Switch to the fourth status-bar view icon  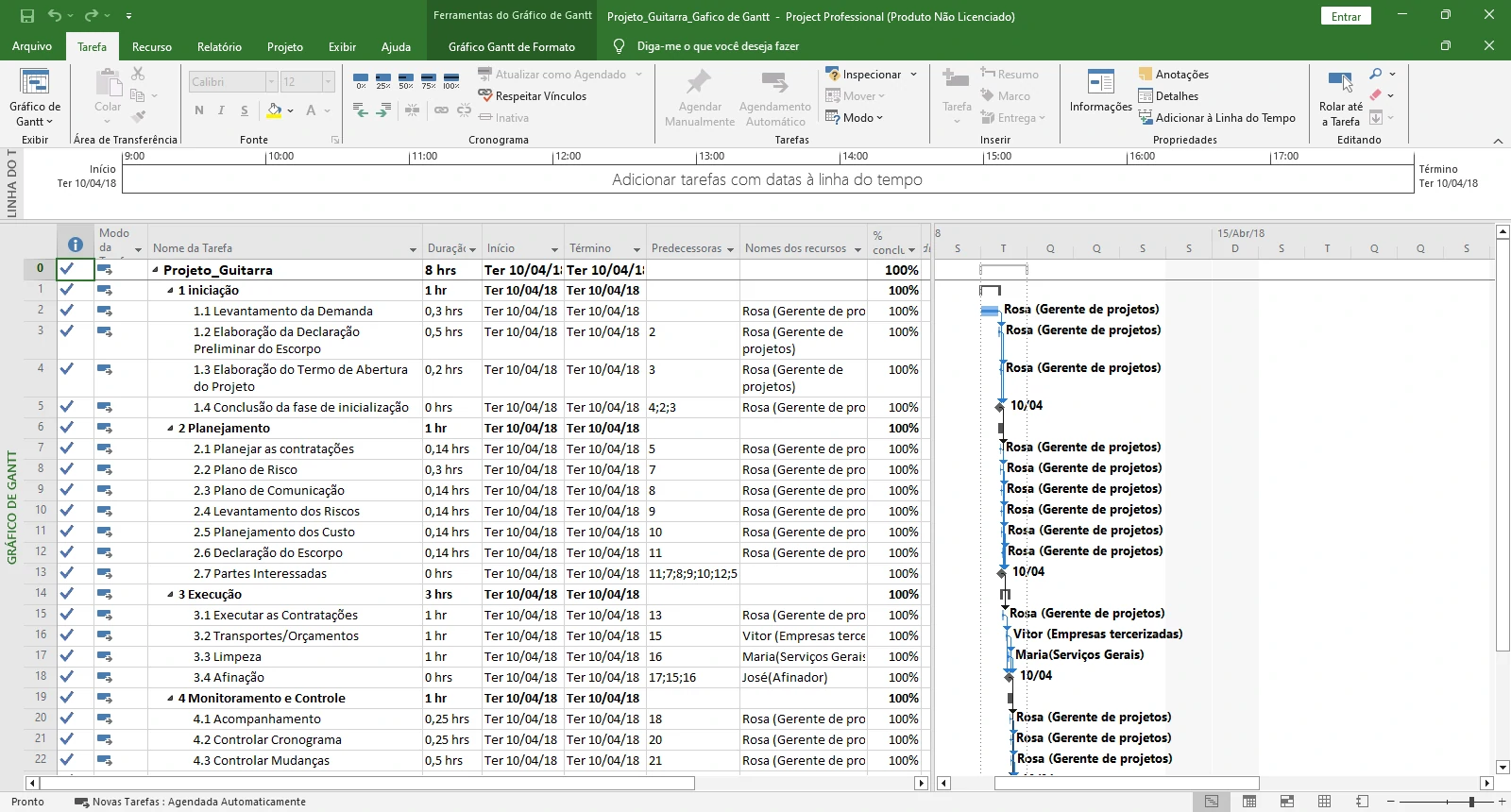click(x=1325, y=802)
